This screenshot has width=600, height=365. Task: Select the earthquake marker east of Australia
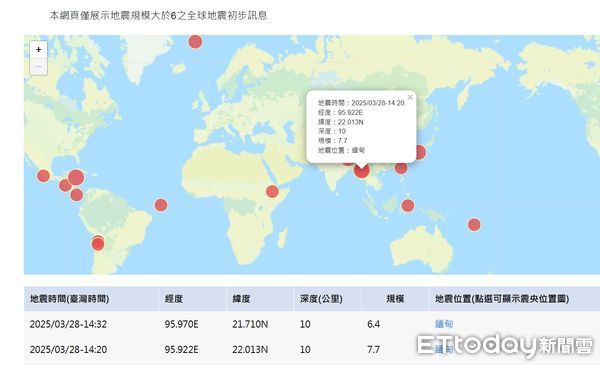pos(474,225)
